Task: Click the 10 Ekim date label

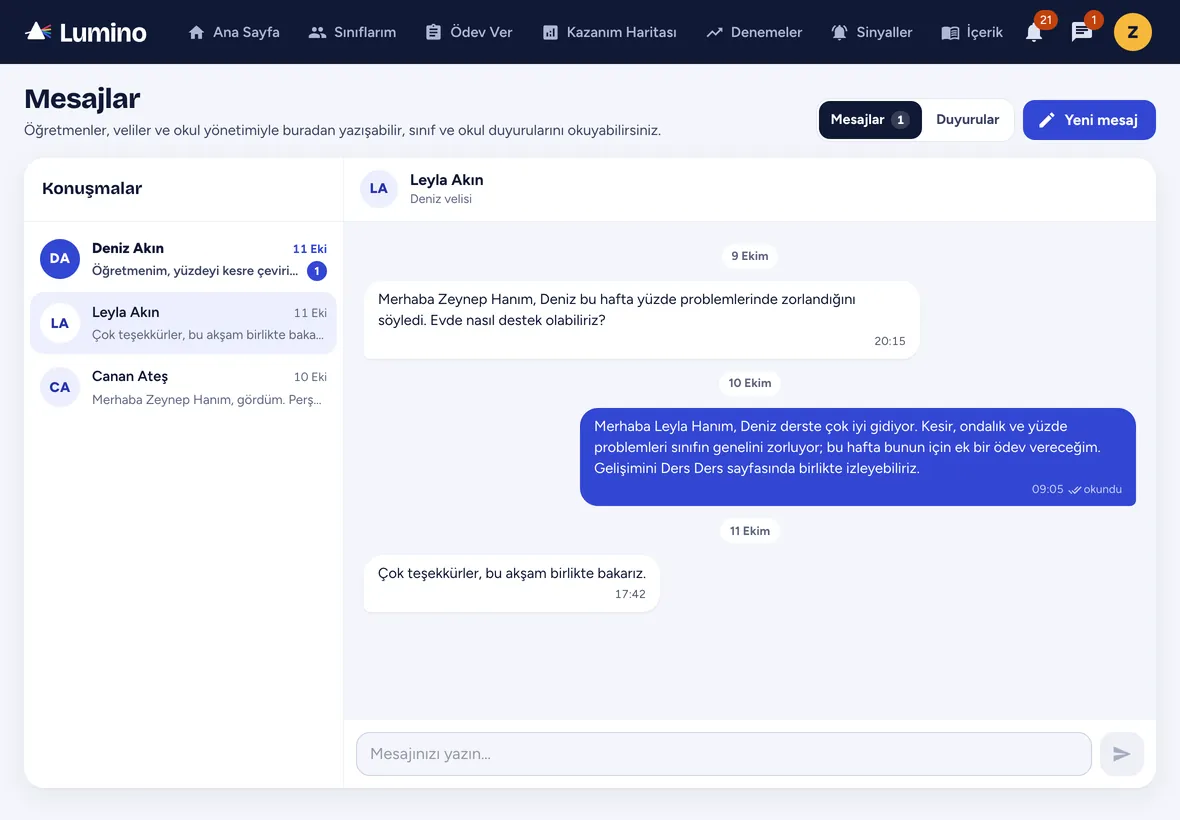Action: (x=750, y=383)
